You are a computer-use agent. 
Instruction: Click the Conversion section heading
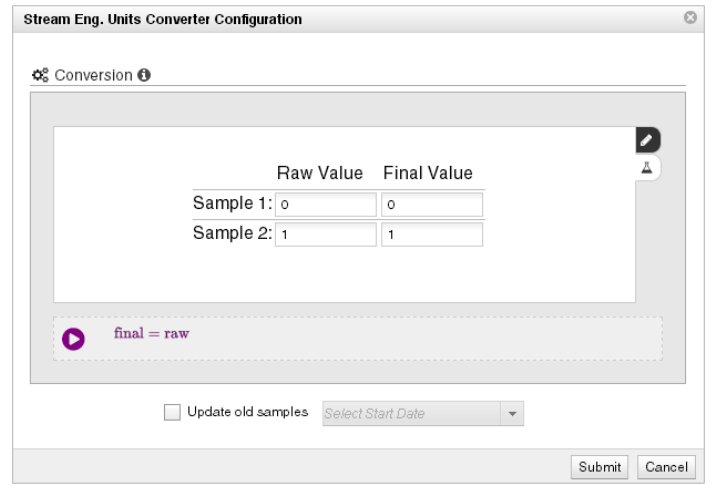click(x=93, y=75)
